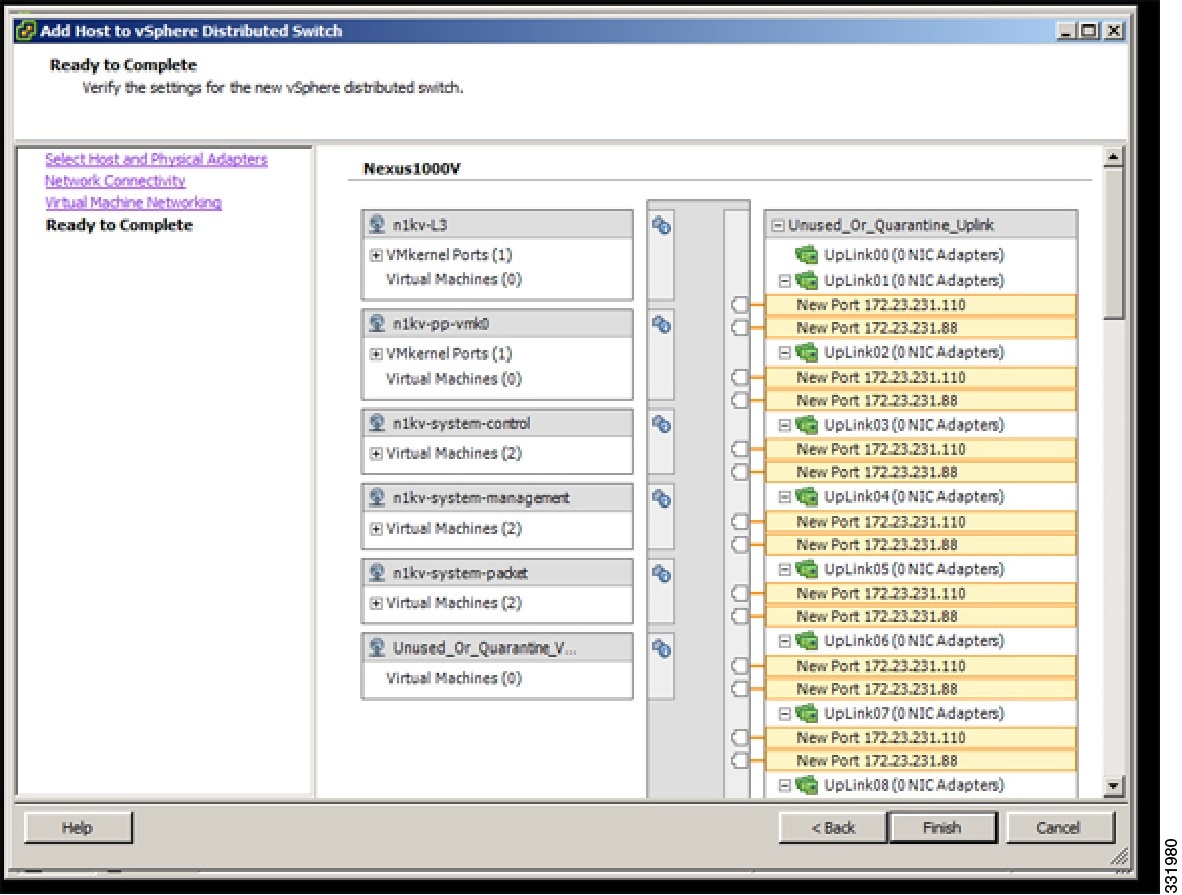Click the scrollbar down arrow
This screenshot has width=1182, height=895.
(1113, 786)
